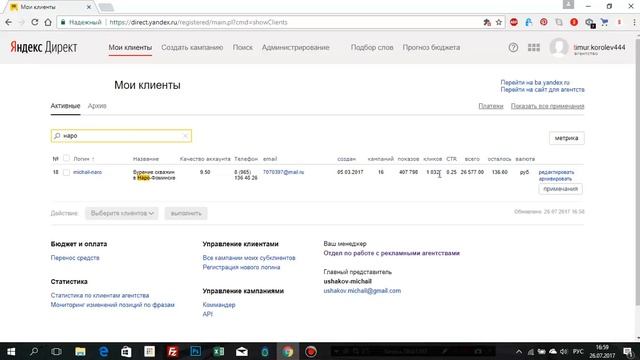Open Task View in the taskbar
Screen dimensions: 640x360
click(56, 351)
